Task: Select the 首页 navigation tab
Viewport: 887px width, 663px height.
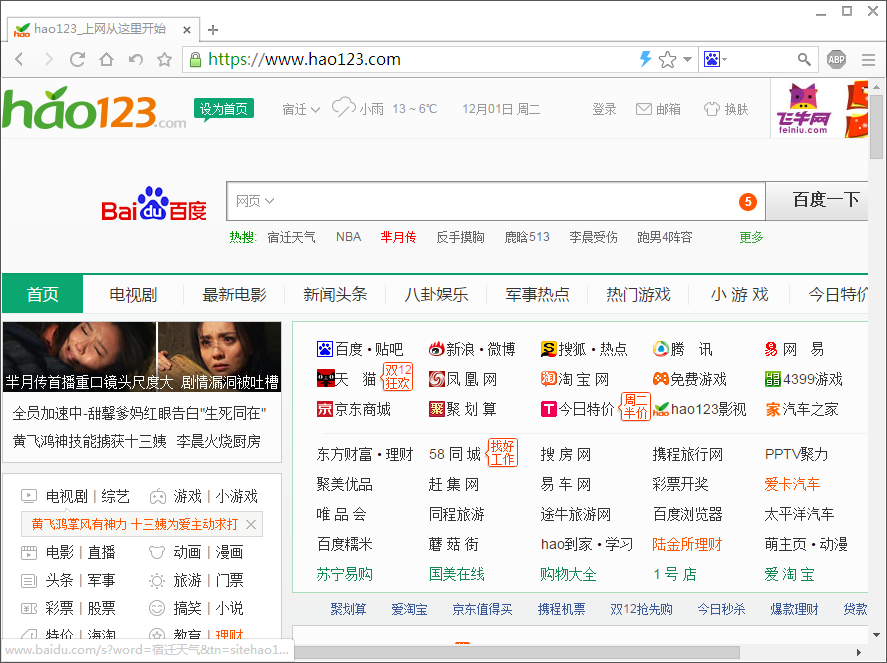Action: pyautogui.click(x=42, y=294)
